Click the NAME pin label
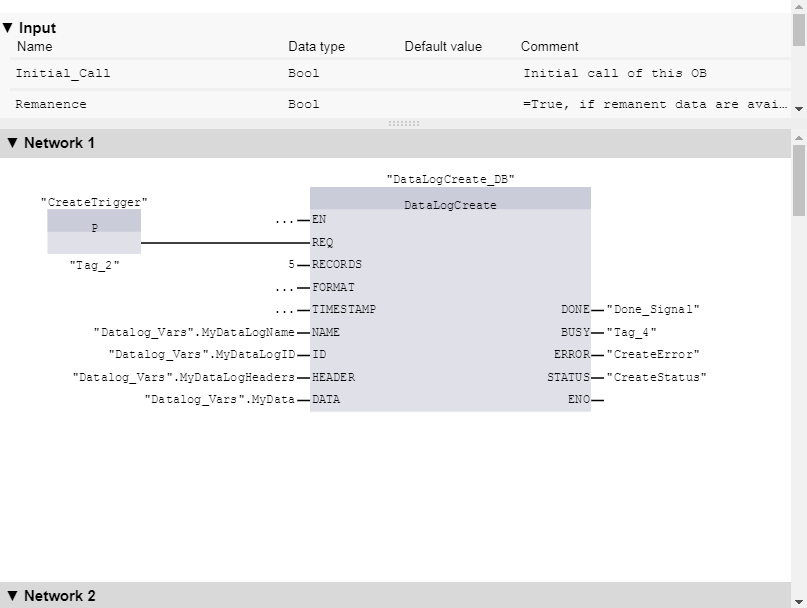807x608 pixels. tap(326, 333)
